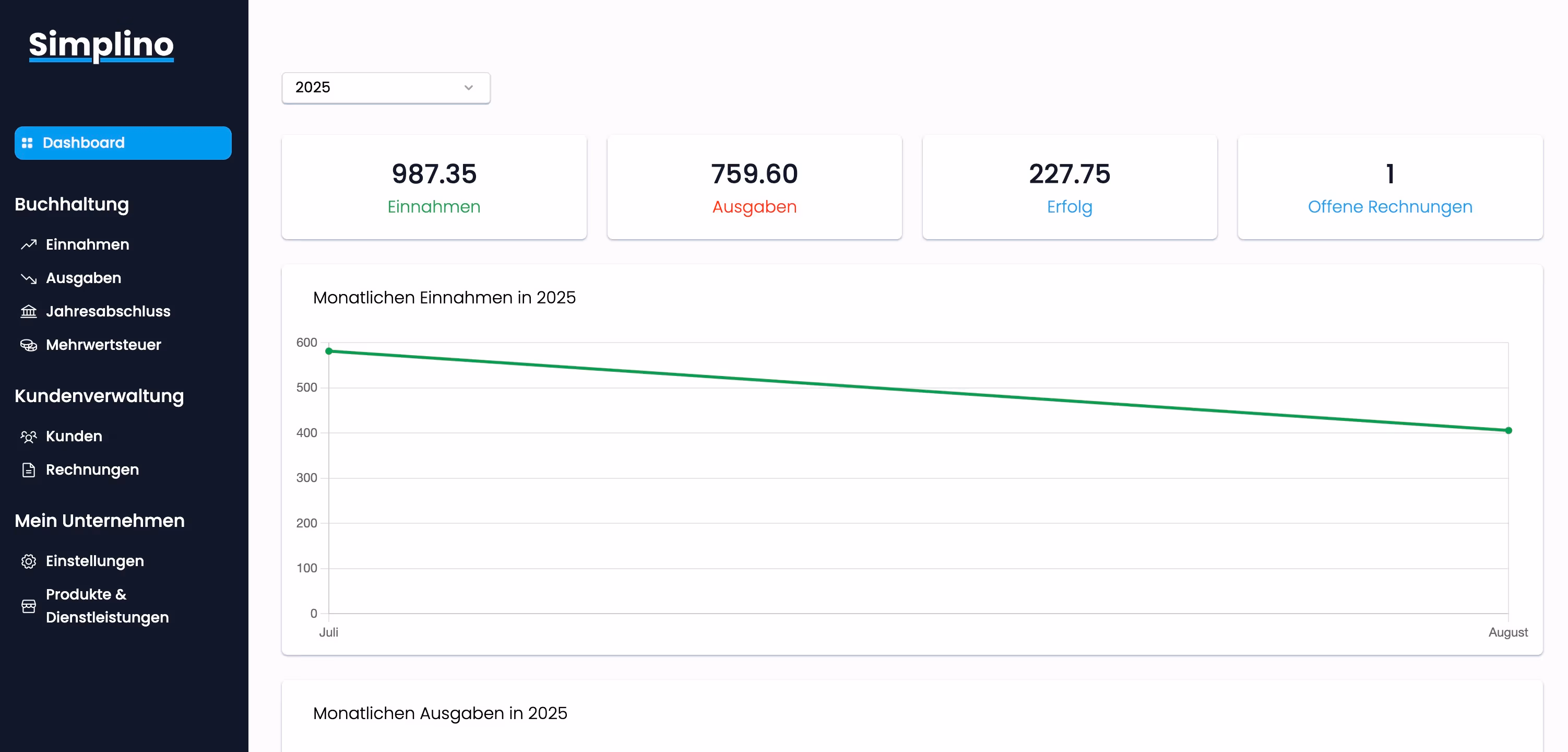The width and height of the screenshot is (1568, 752).
Task: Click the Kunden people group icon
Action: [29, 437]
